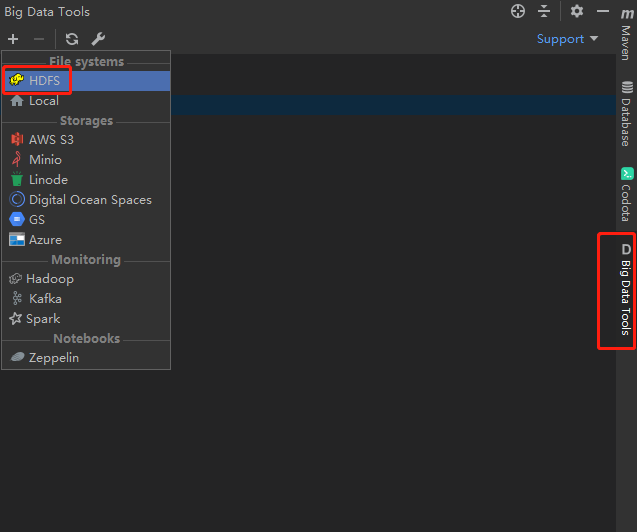The width and height of the screenshot is (637, 532).
Task: Open the Codota tool window tab
Action: (627, 195)
